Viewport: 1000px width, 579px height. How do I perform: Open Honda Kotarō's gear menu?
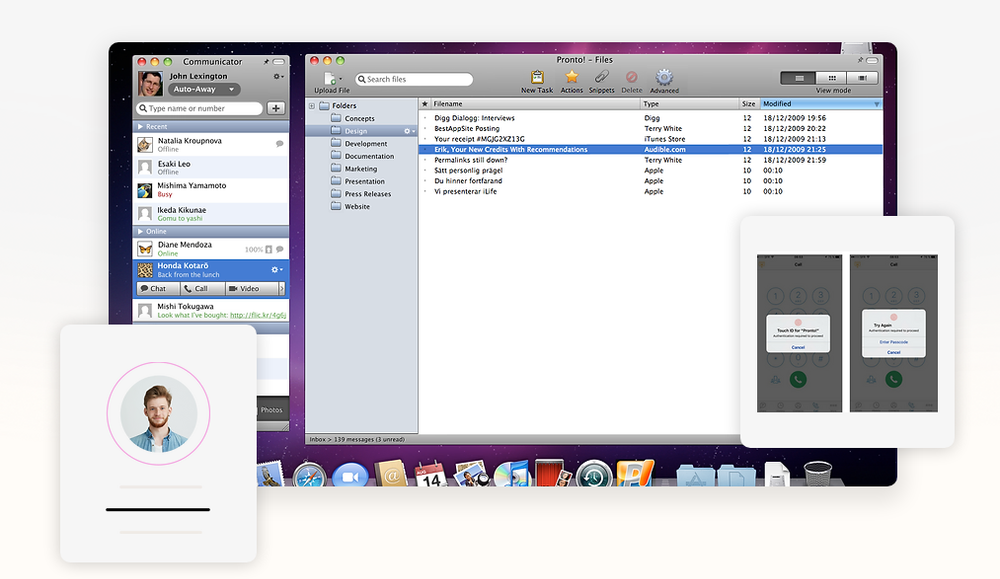277,270
